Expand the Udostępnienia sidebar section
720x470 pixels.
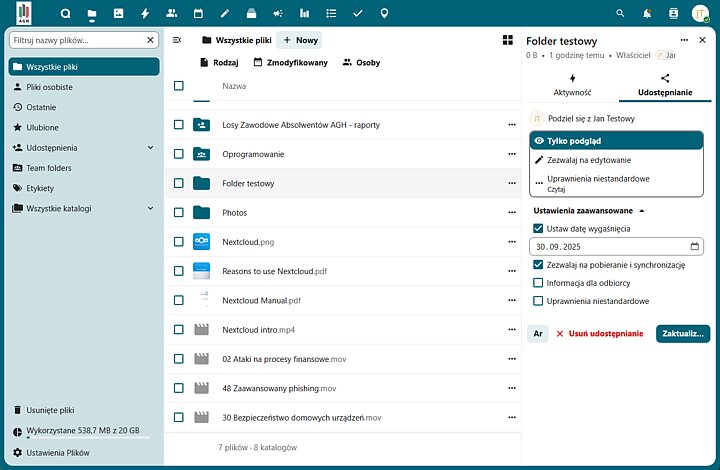pos(150,148)
